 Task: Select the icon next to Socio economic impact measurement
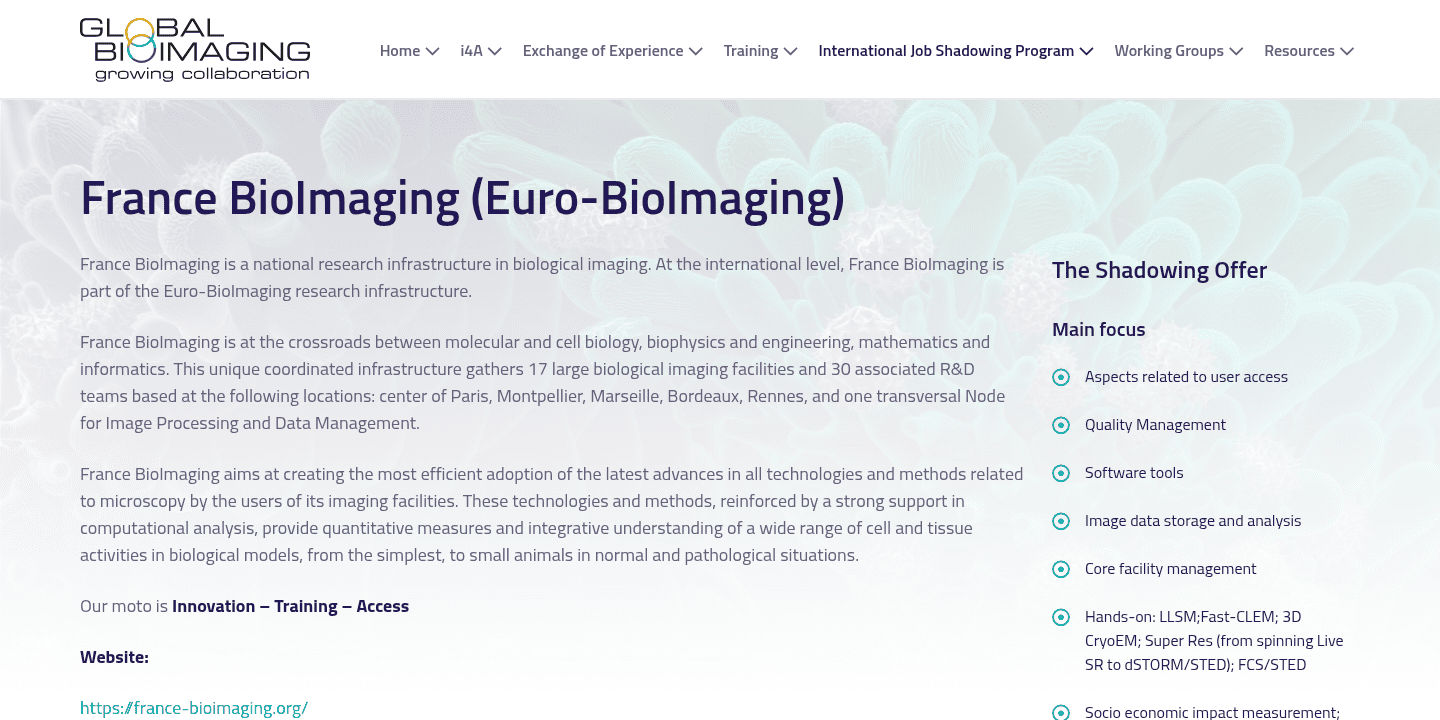click(1060, 712)
